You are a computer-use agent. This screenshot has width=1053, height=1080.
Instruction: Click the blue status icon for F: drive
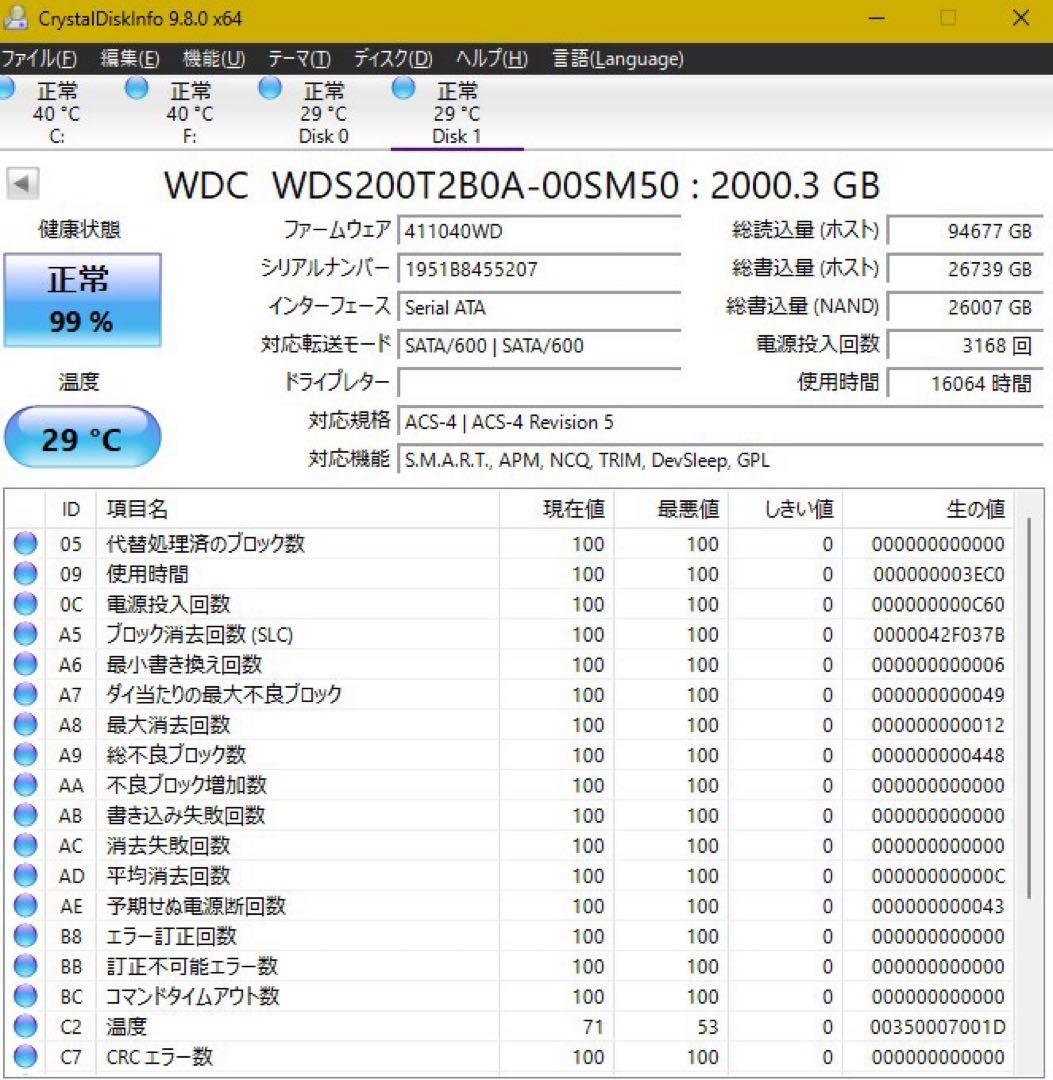(136, 89)
